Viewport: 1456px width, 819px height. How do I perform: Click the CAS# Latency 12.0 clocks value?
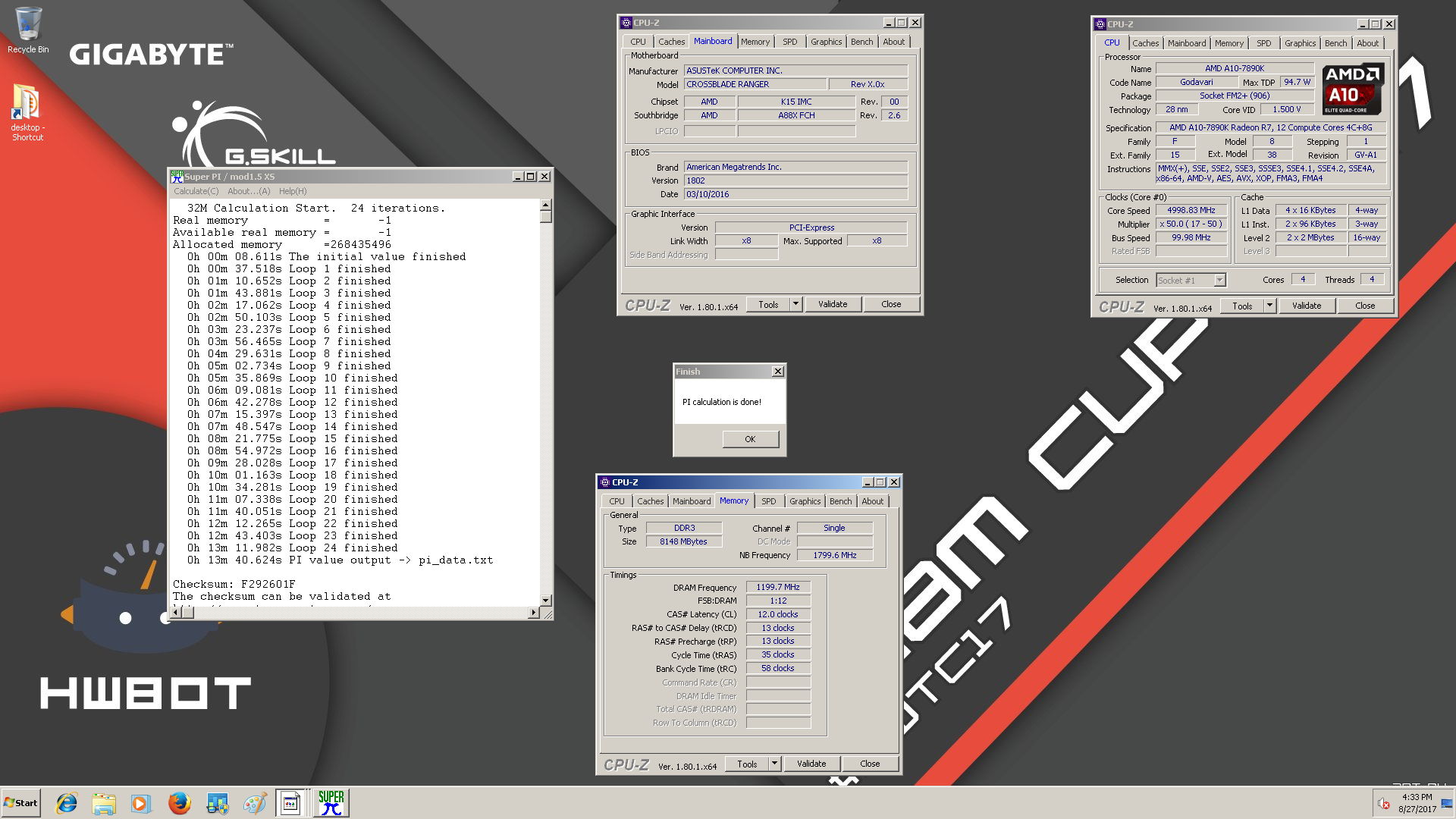(778, 614)
